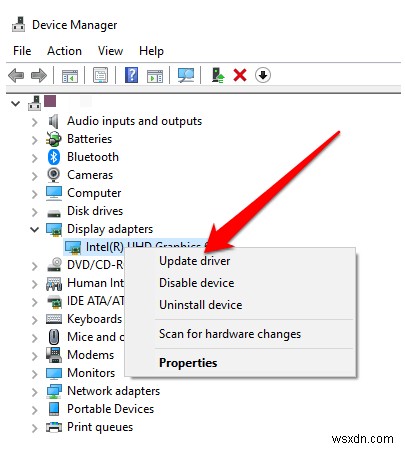Expand the Batteries chevron
Viewport: 405px width, 449px height.
click(x=35, y=140)
